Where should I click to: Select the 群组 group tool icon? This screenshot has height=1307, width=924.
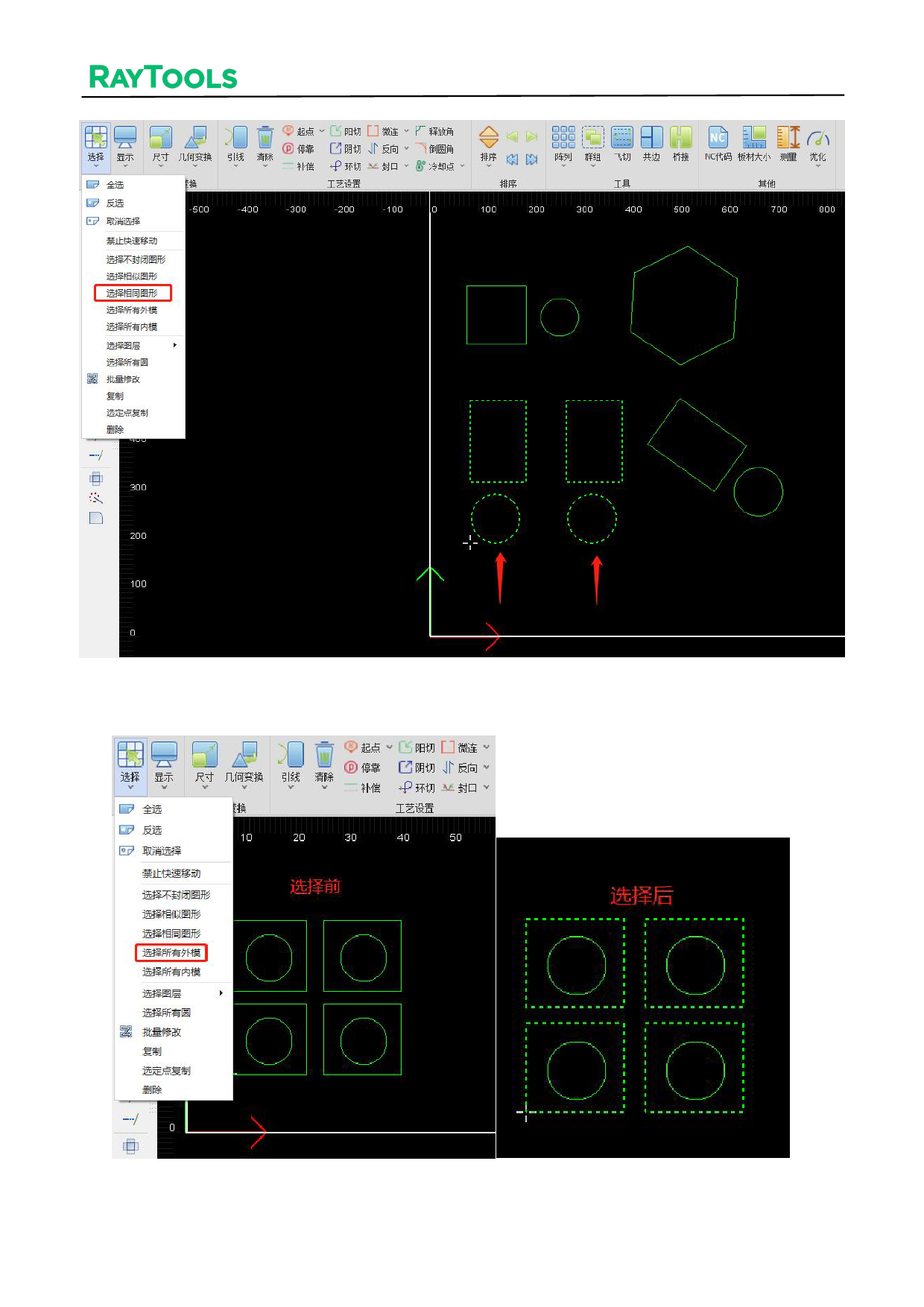point(592,138)
